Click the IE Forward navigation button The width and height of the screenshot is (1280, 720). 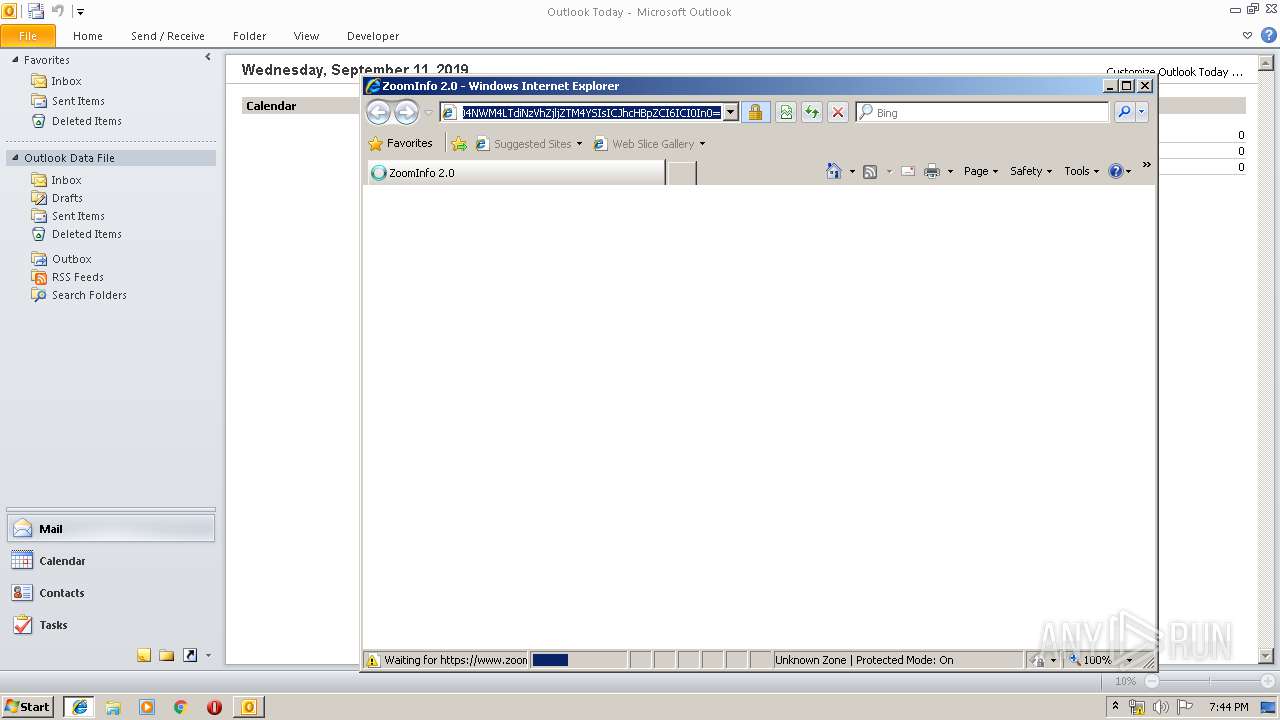tap(406, 112)
